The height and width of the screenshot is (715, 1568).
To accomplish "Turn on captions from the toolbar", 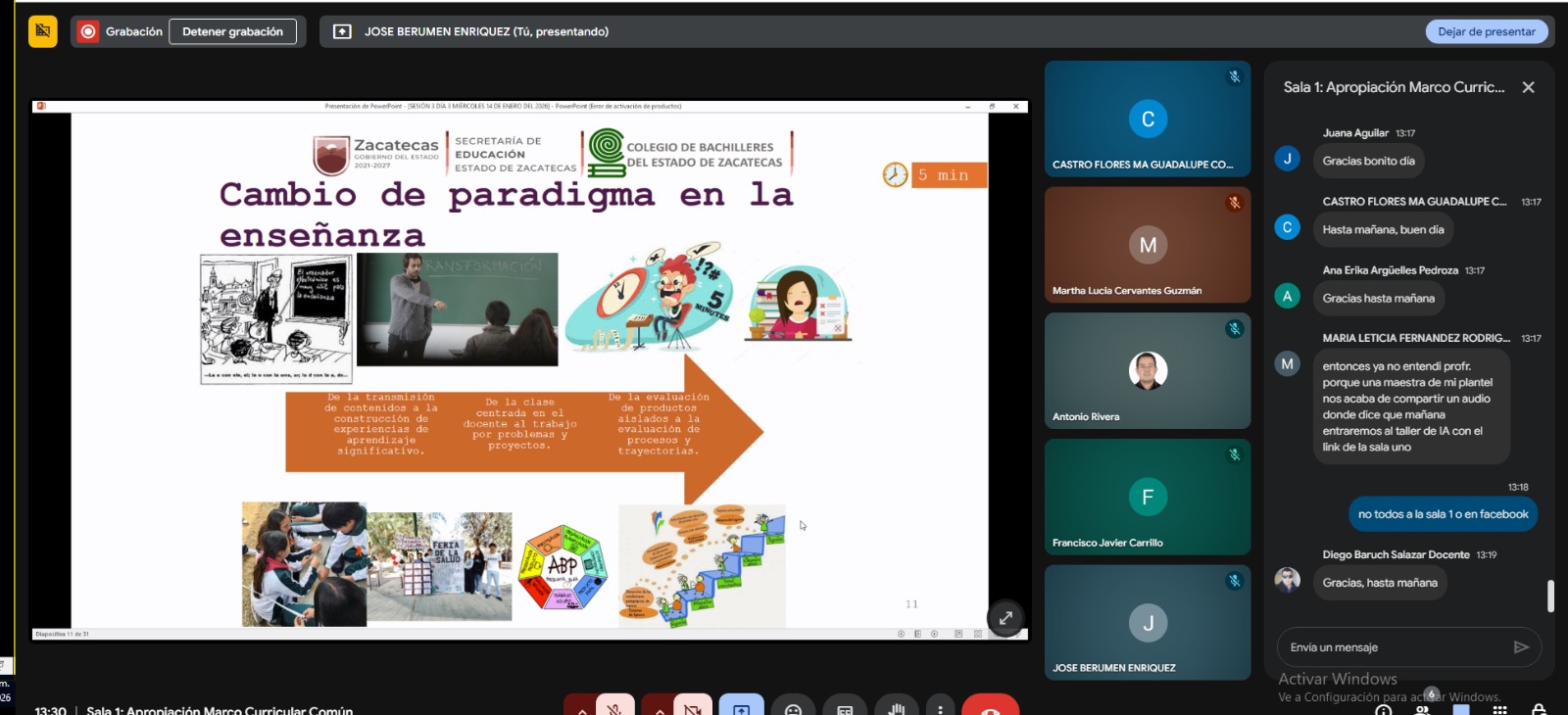I will [x=845, y=707].
